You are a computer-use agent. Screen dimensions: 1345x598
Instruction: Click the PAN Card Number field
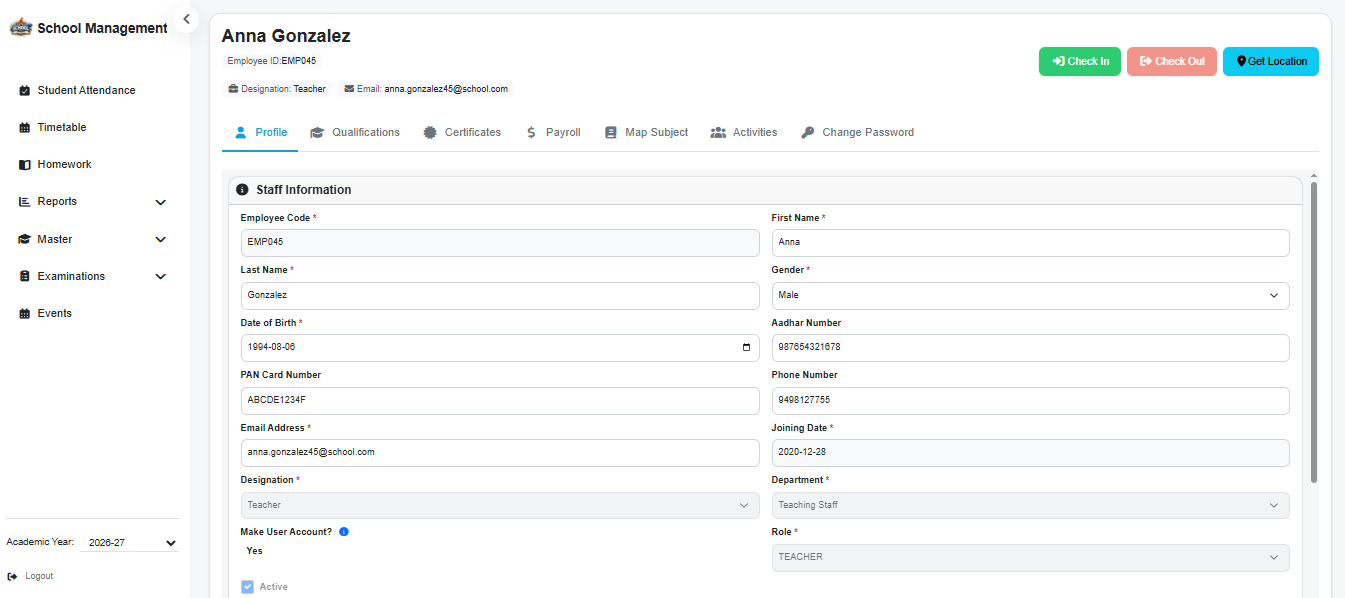500,400
